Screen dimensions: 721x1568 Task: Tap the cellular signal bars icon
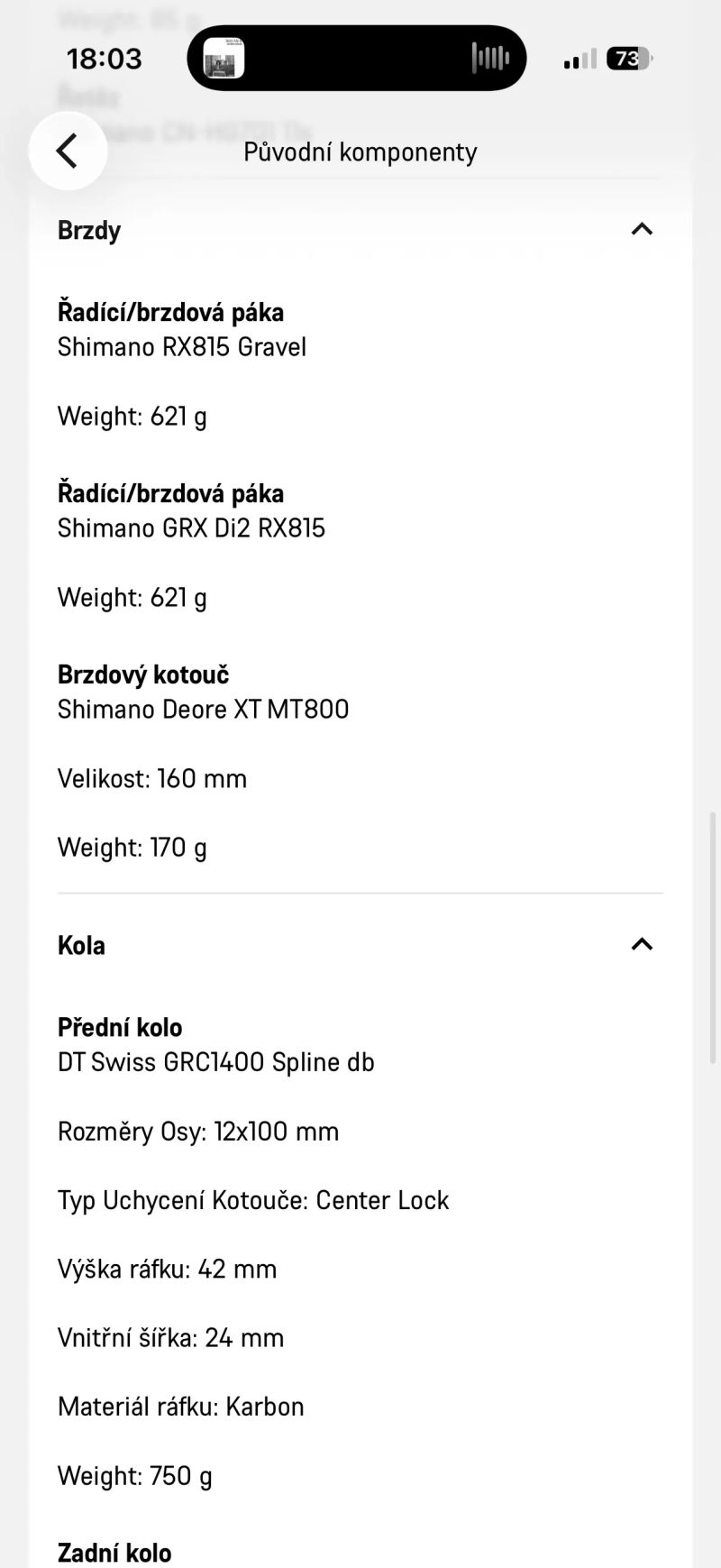tap(580, 60)
